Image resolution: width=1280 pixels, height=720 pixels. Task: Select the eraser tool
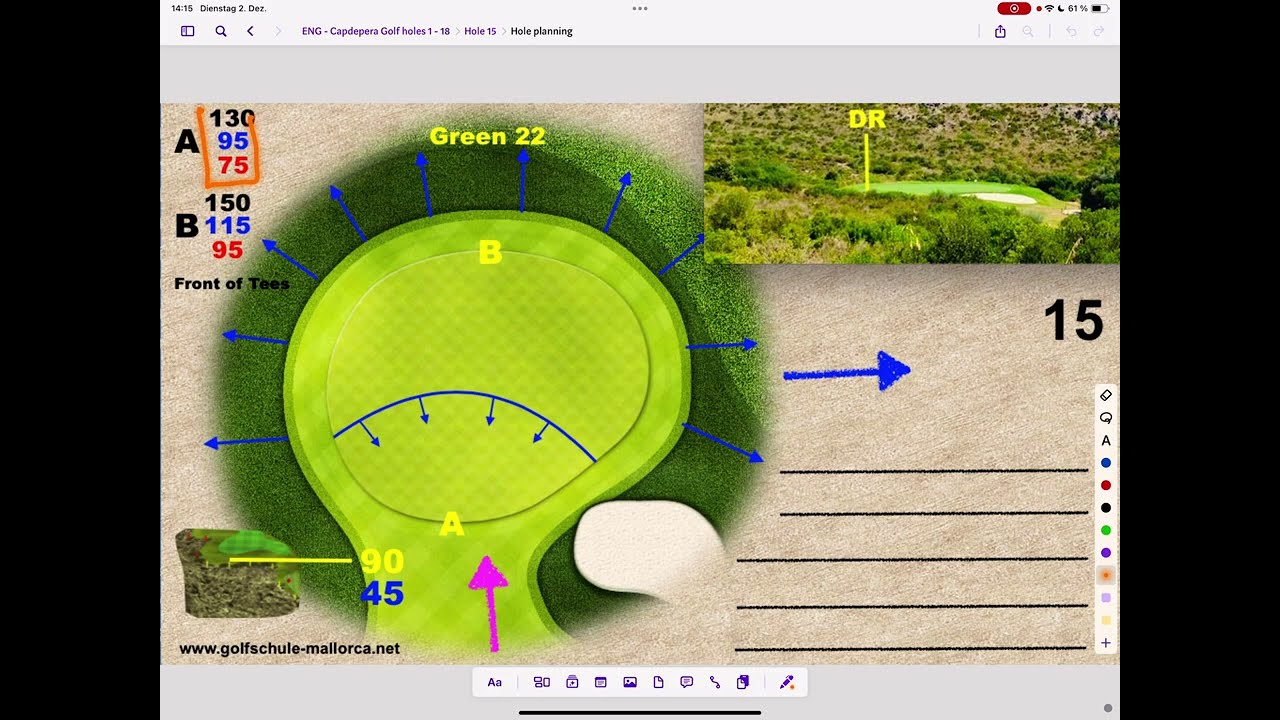(x=1106, y=395)
